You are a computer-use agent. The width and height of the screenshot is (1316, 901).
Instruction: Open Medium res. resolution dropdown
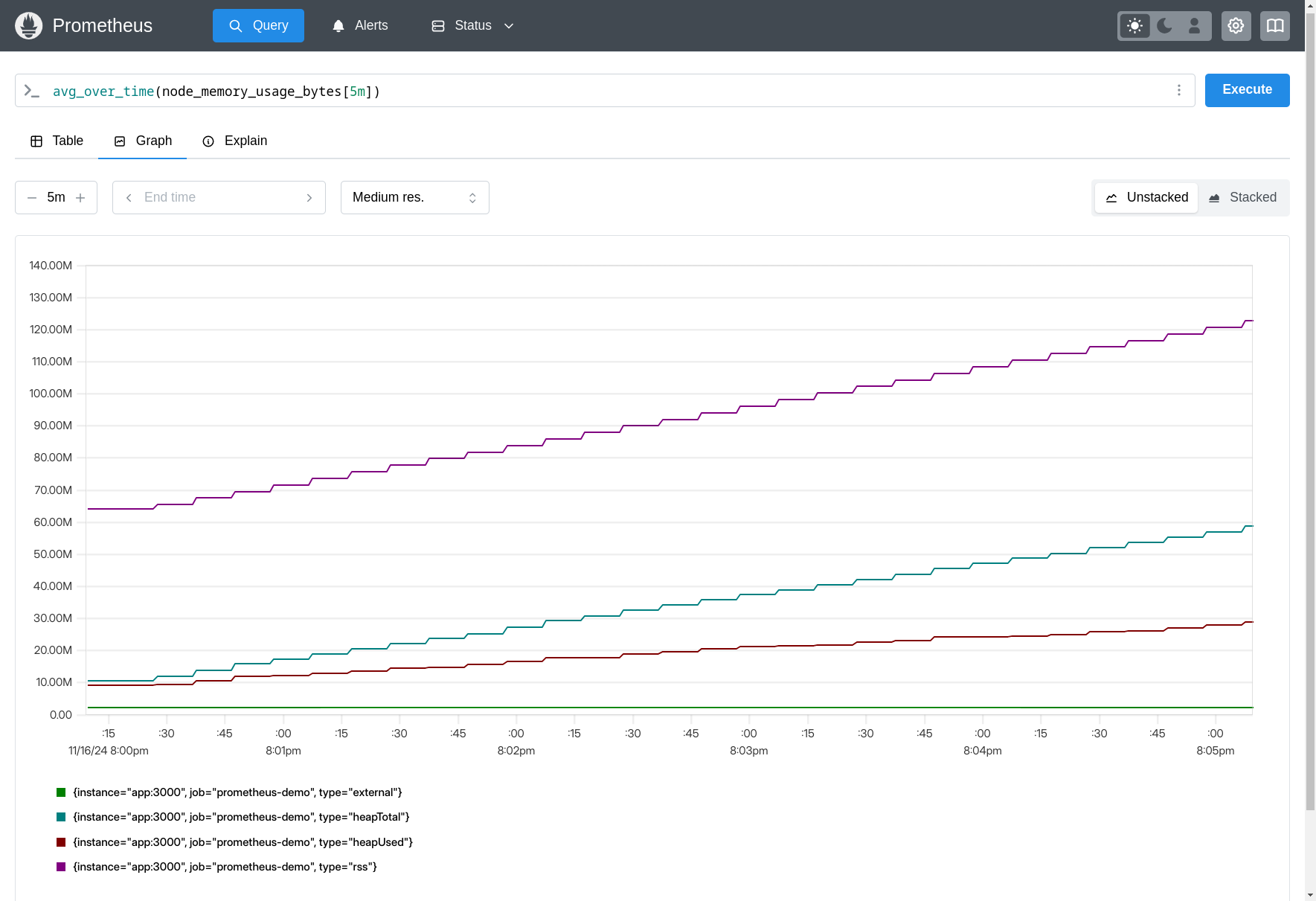[414, 198]
